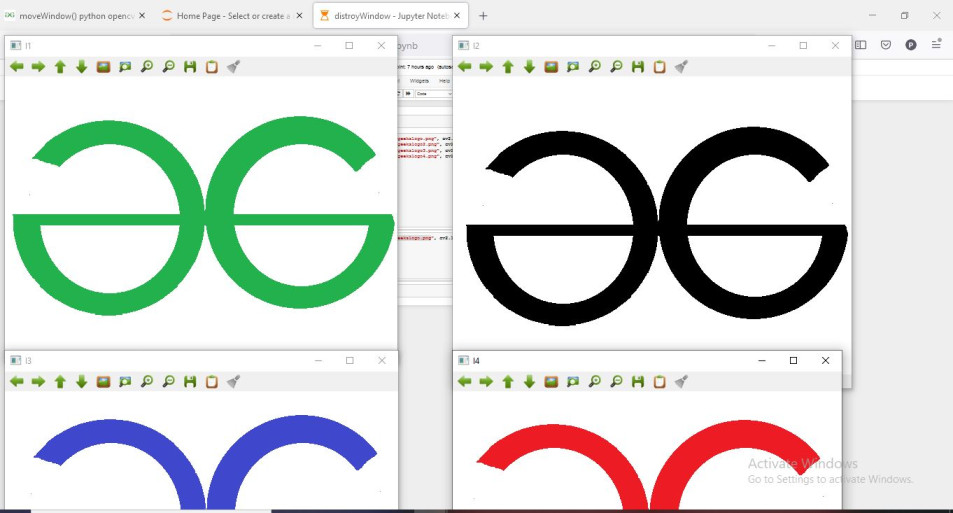Pan right in the I4 window

coord(486,382)
